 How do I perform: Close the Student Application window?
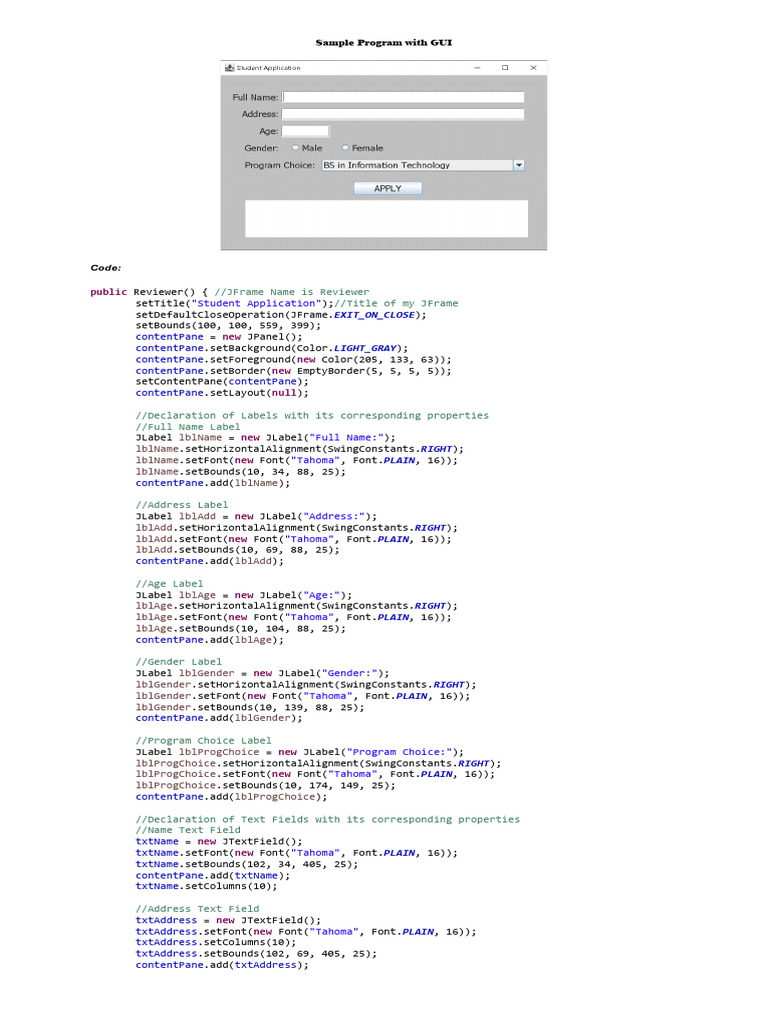533,68
